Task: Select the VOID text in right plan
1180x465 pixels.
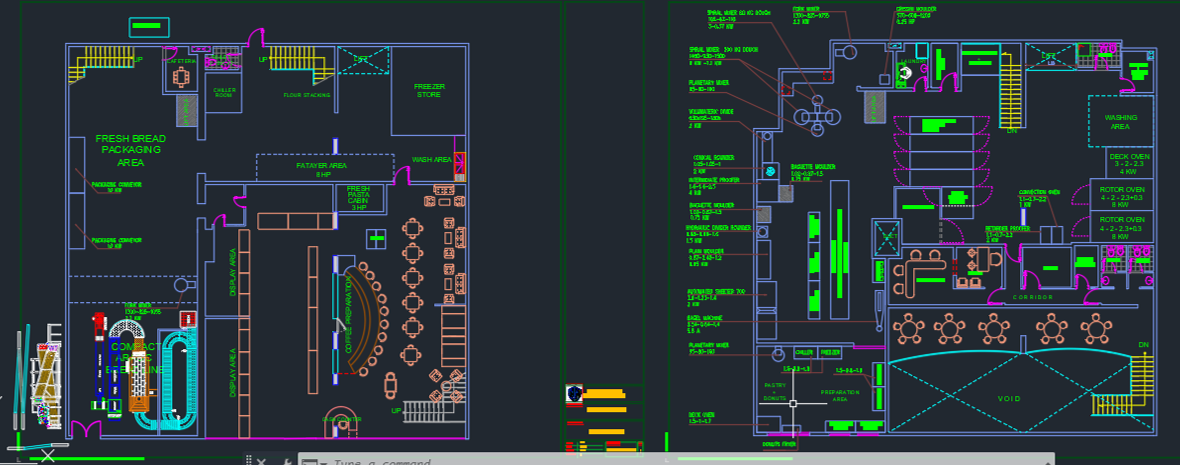Action: point(1009,398)
